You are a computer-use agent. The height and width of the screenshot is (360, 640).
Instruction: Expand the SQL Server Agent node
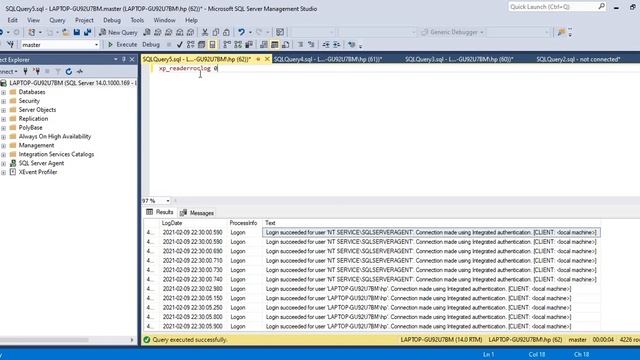click(3, 164)
